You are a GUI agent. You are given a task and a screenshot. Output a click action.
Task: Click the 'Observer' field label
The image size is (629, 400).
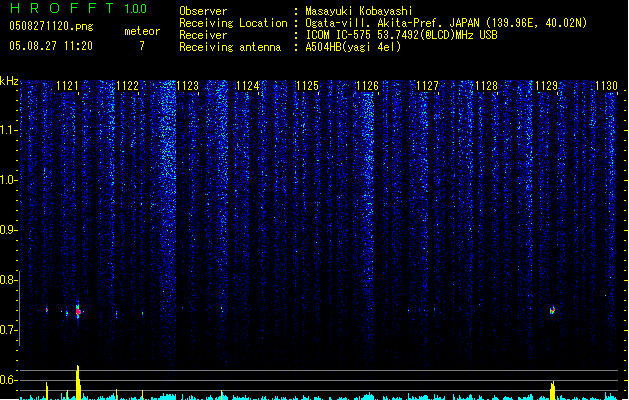[x=203, y=11]
